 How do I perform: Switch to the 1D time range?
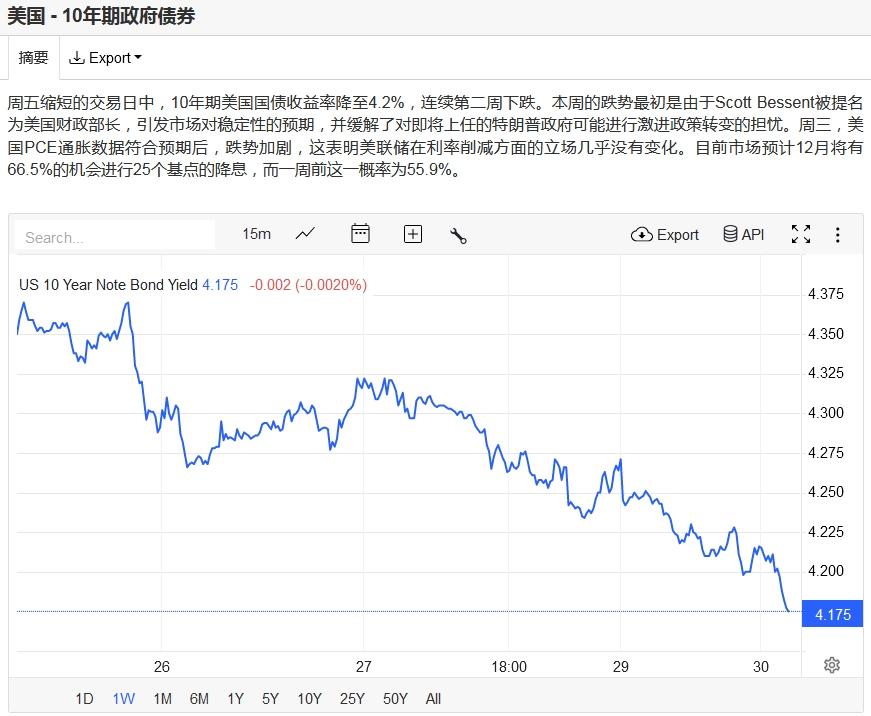click(x=84, y=699)
